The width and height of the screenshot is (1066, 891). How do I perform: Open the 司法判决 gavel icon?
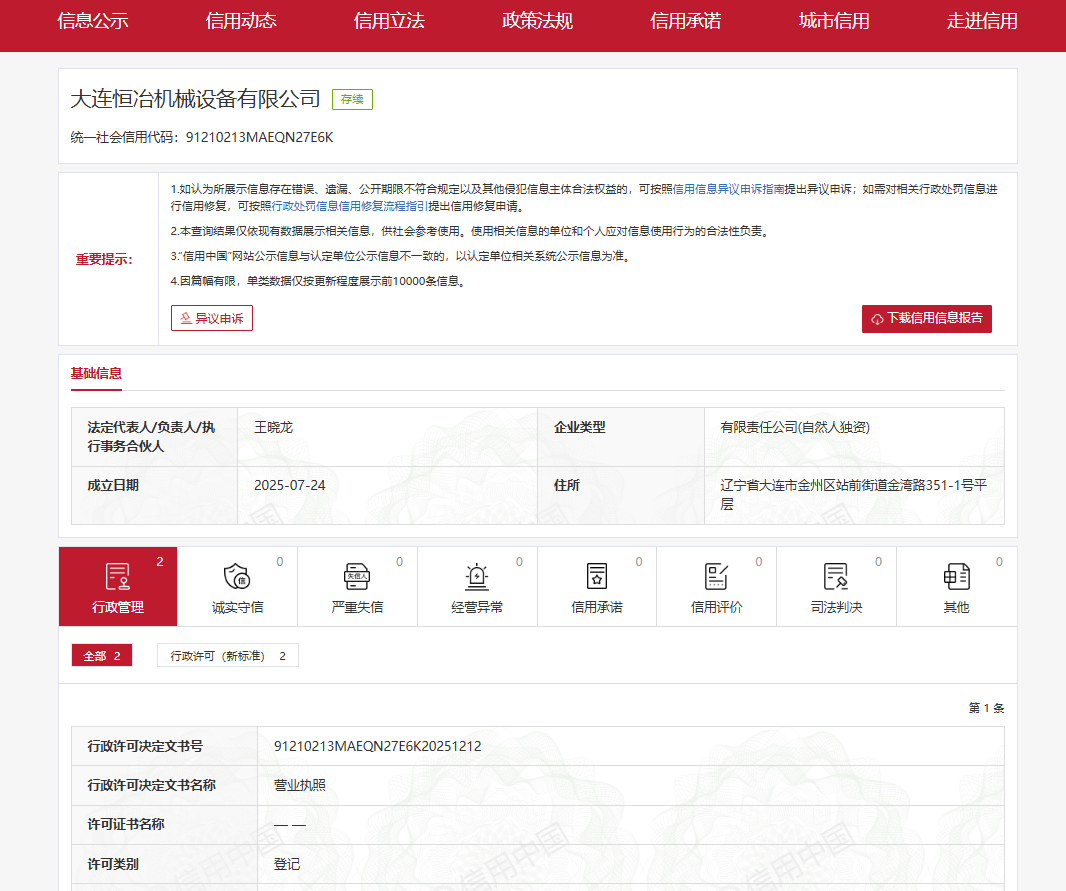coord(836,577)
